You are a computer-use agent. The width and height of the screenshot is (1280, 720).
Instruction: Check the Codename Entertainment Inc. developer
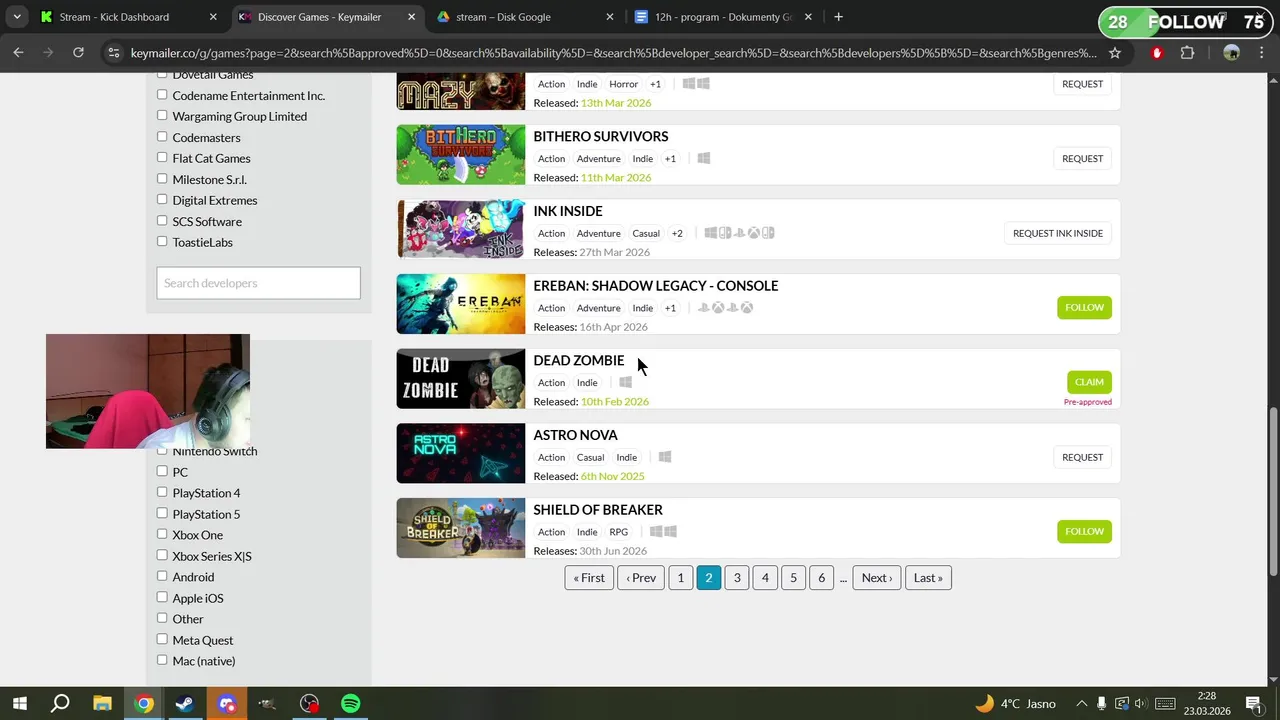tap(162, 95)
